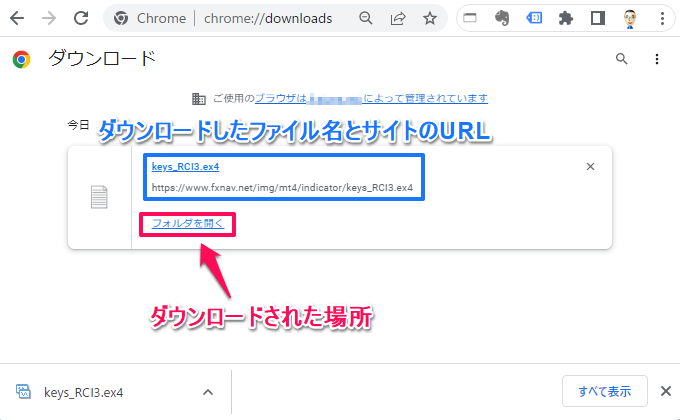Expand options for keys_RCI3.ex4 in download bar
The height and width of the screenshot is (420, 680).
pyautogui.click(x=208, y=391)
